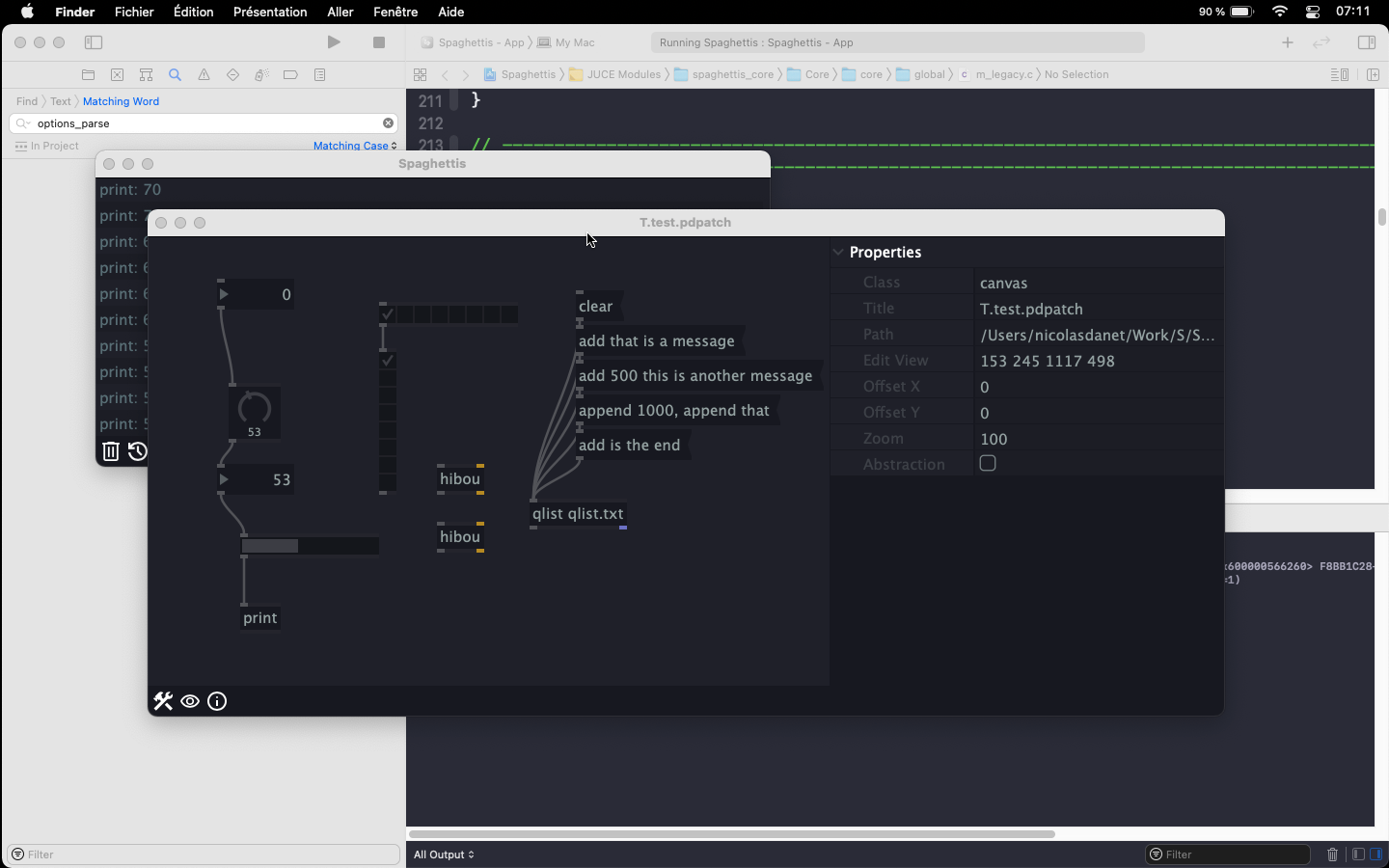Open the Présentation menu

tap(270, 12)
